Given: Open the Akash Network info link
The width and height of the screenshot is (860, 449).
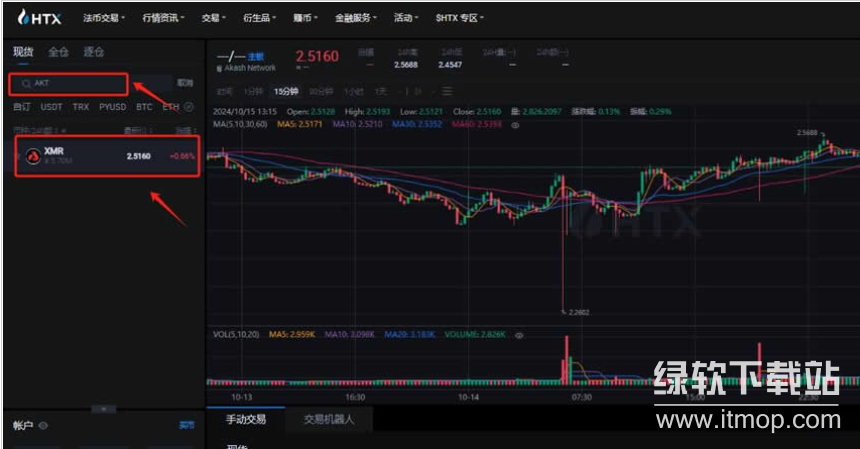Looking at the screenshot, I should pos(250,69).
